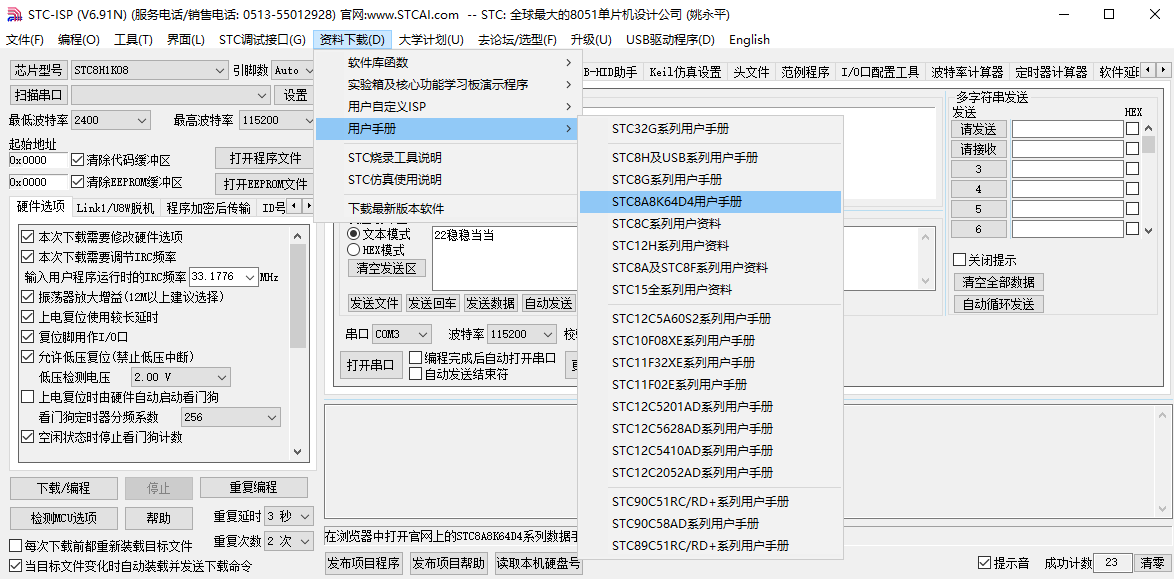Viewport: 1174px width, 579px height.
Task: Select 文本模式 radio button
Action: coord(379,234)
